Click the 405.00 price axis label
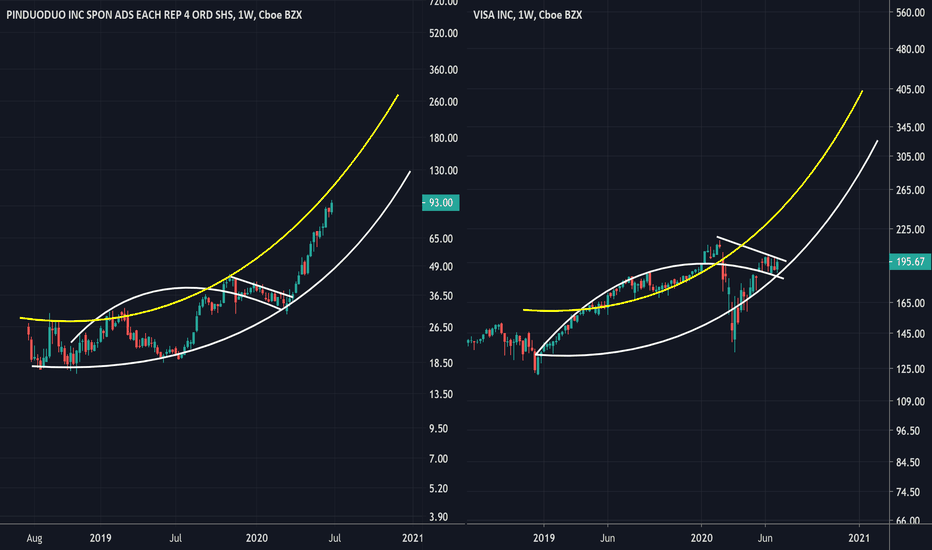The height and width of the screenshot is (550, 932). tap(911, 90)
